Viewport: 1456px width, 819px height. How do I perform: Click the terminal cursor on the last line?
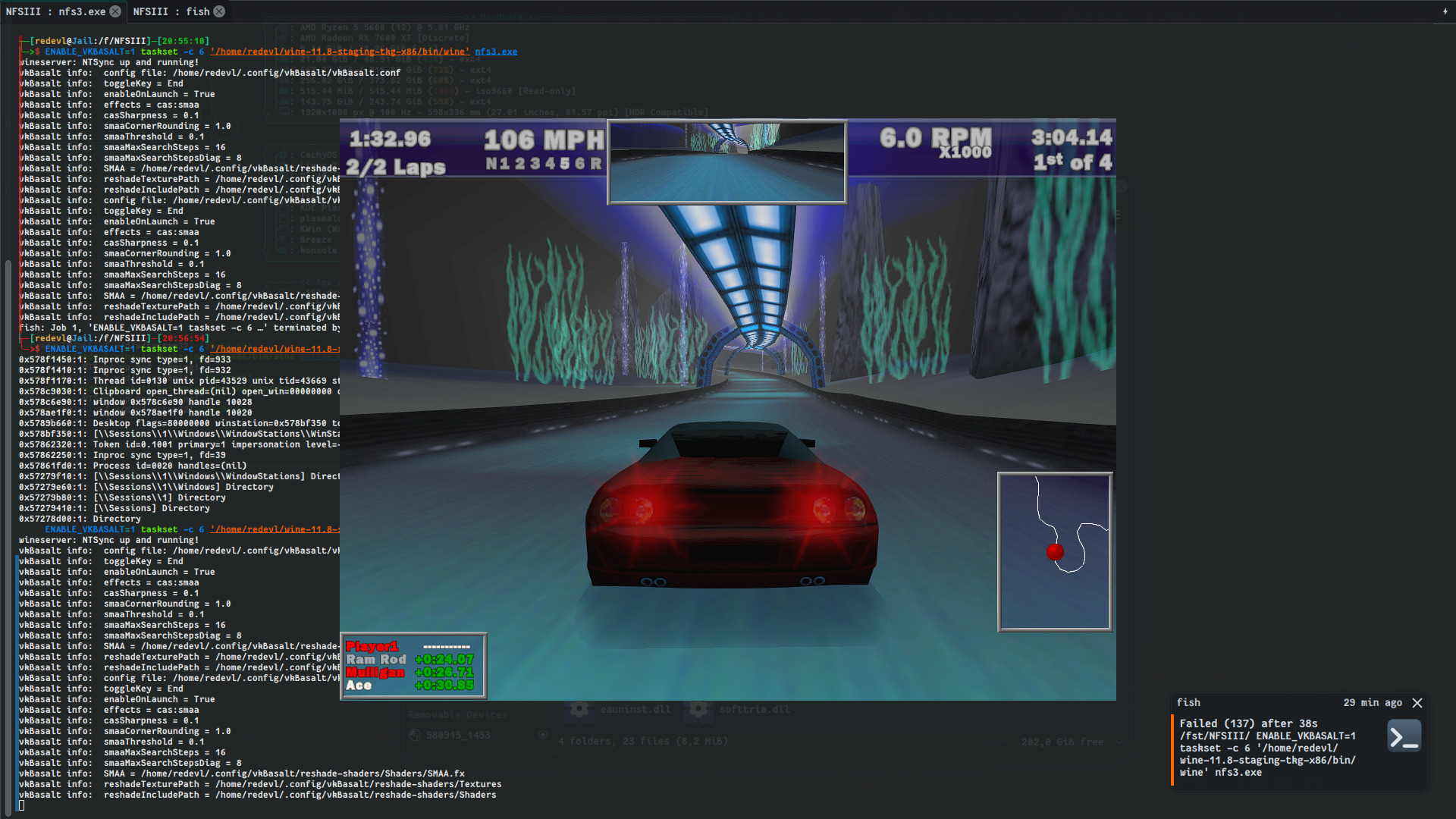[22, 805]
